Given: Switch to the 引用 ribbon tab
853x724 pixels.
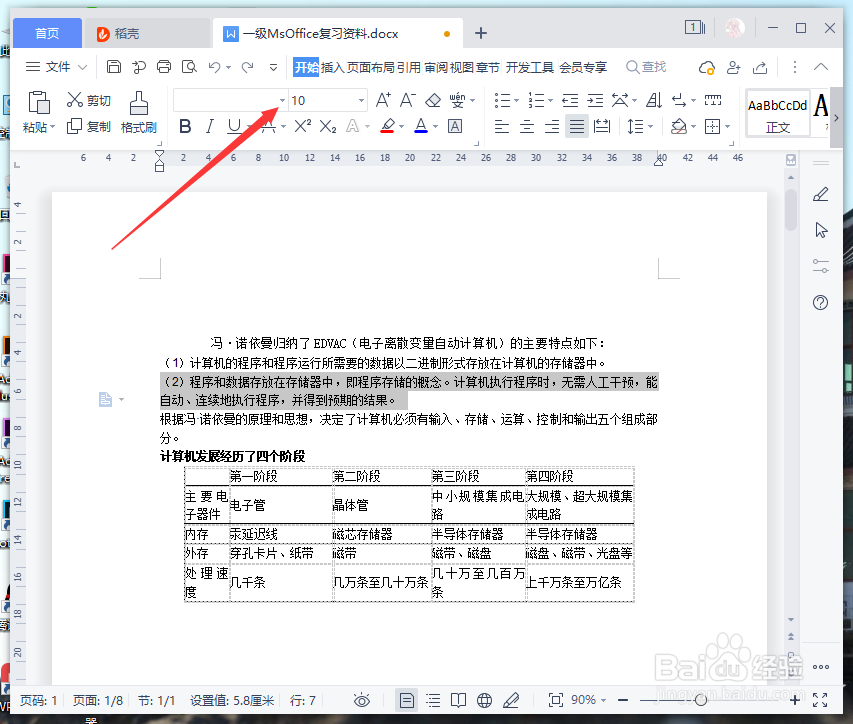Looking at the screenshot, I should (x=409, y=67).
